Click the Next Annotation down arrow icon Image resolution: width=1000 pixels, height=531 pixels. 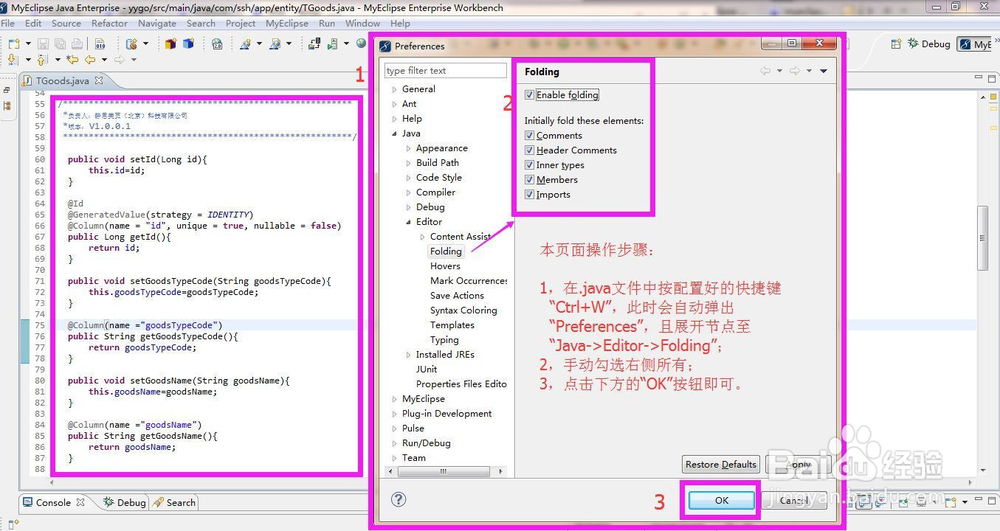[x=13, y=59]
